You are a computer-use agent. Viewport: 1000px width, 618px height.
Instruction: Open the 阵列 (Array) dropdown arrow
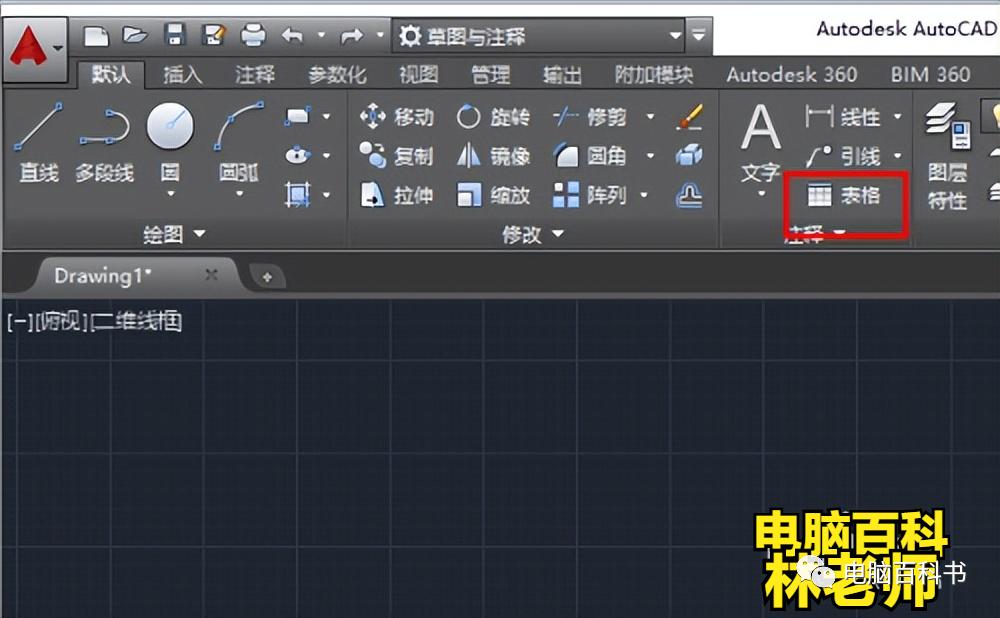click(x=645, y=196)
